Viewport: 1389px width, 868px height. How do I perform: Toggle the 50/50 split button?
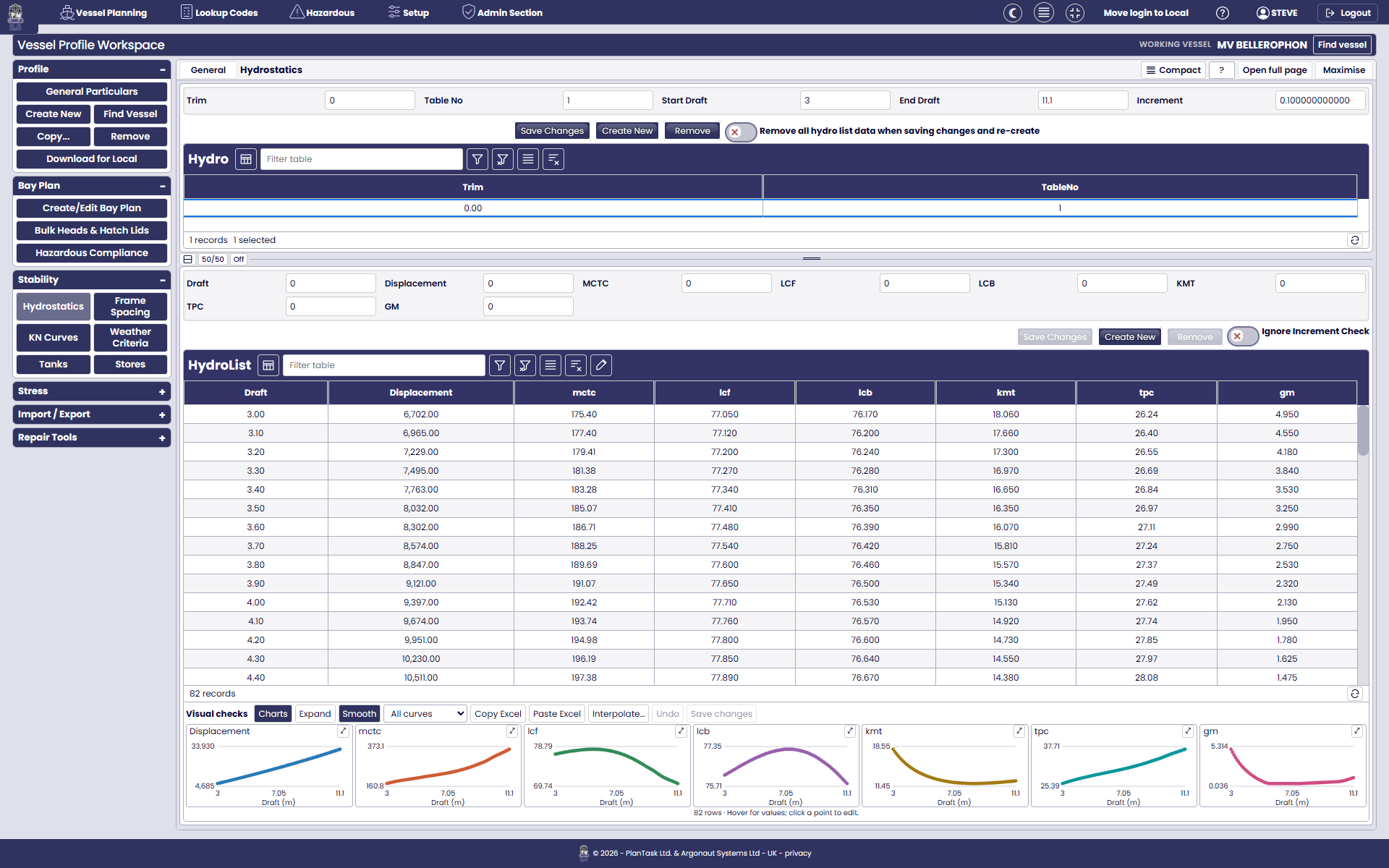(x=213, y=259)
